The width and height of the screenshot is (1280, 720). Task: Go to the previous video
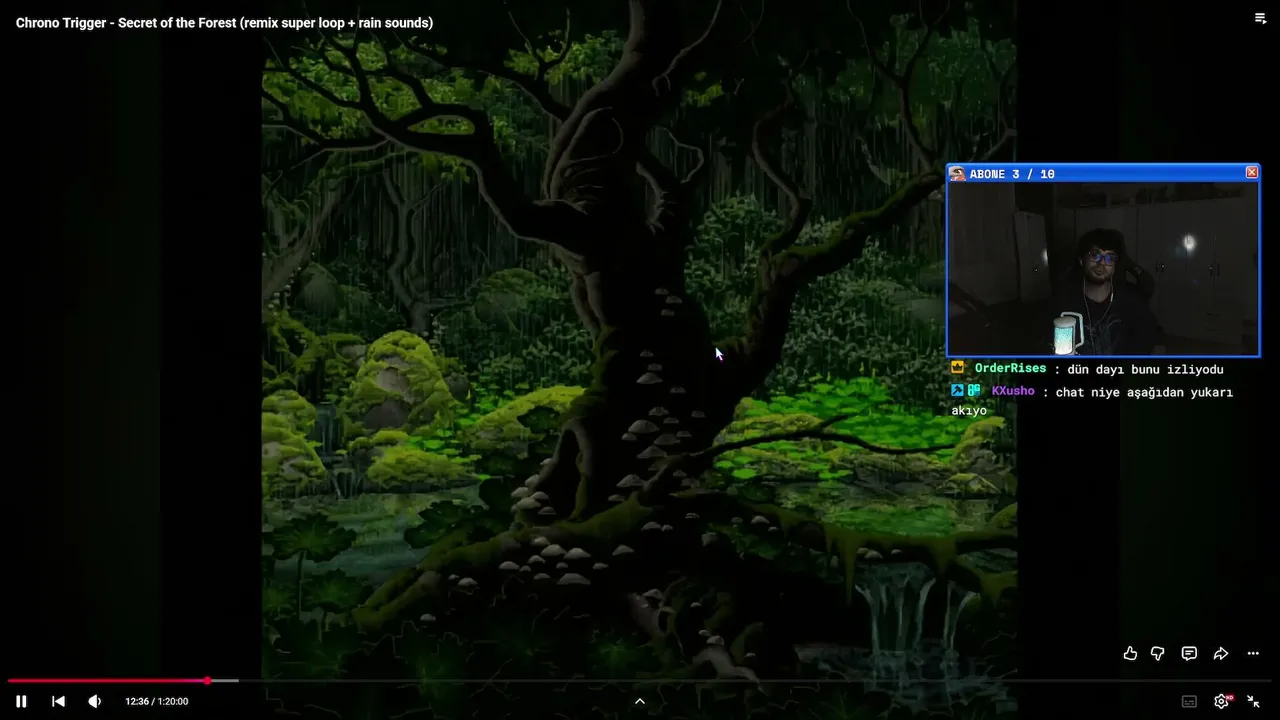58,701
